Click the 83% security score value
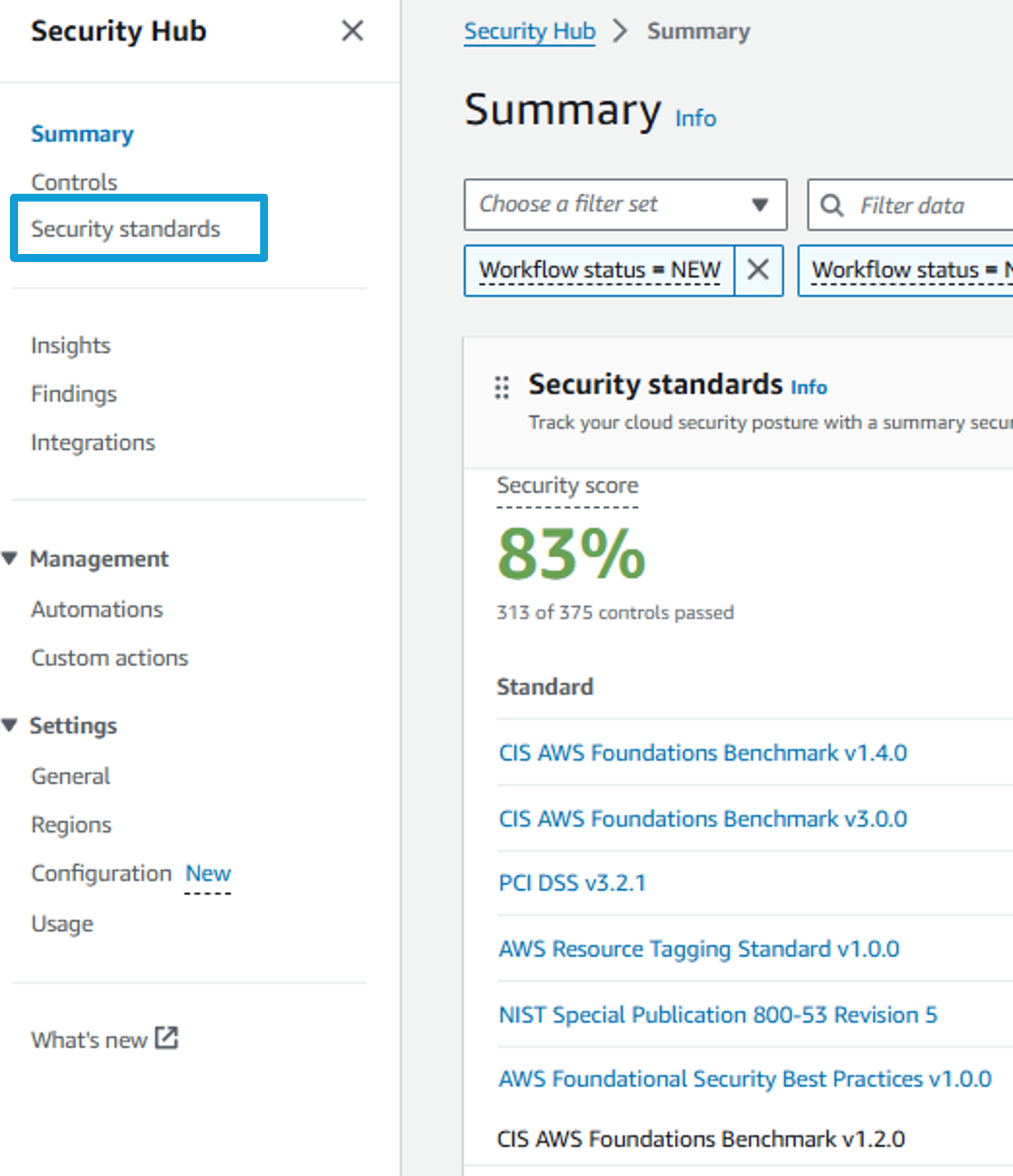Image resolution: width=1013 pixels, height=1176 pixels. pos(571,554)
